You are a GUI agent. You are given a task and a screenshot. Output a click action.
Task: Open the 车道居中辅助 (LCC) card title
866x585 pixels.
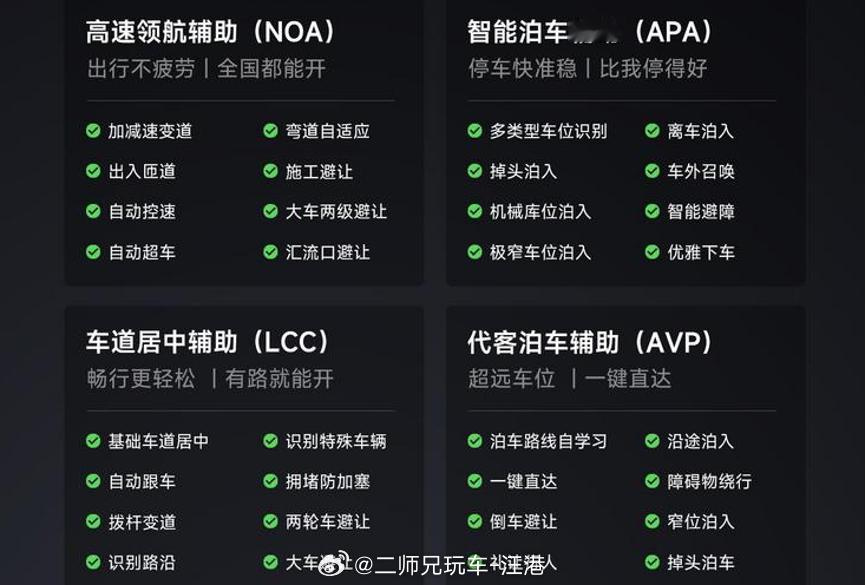pos(208,342)
